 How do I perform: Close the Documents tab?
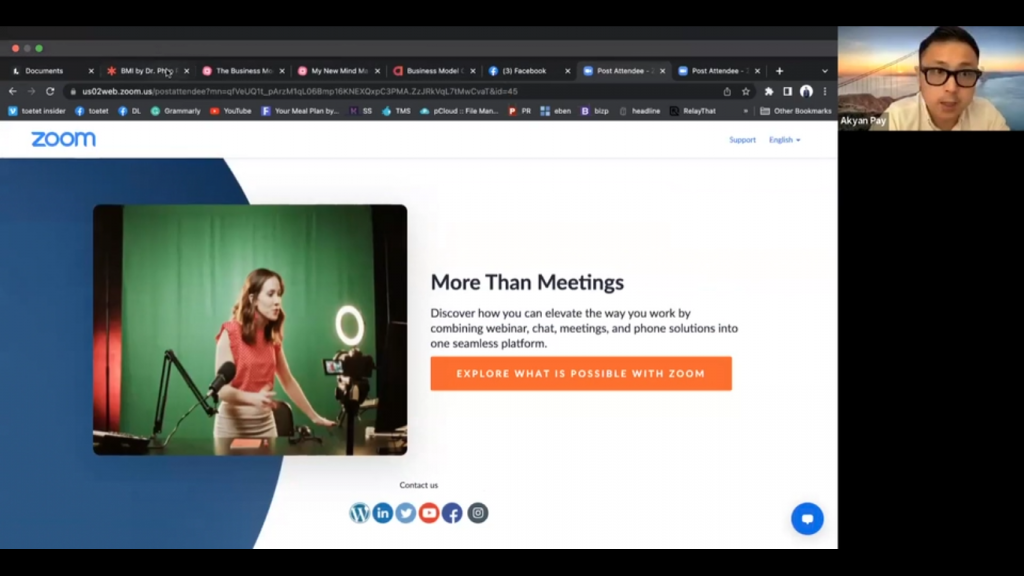click(x=91, y=71)
